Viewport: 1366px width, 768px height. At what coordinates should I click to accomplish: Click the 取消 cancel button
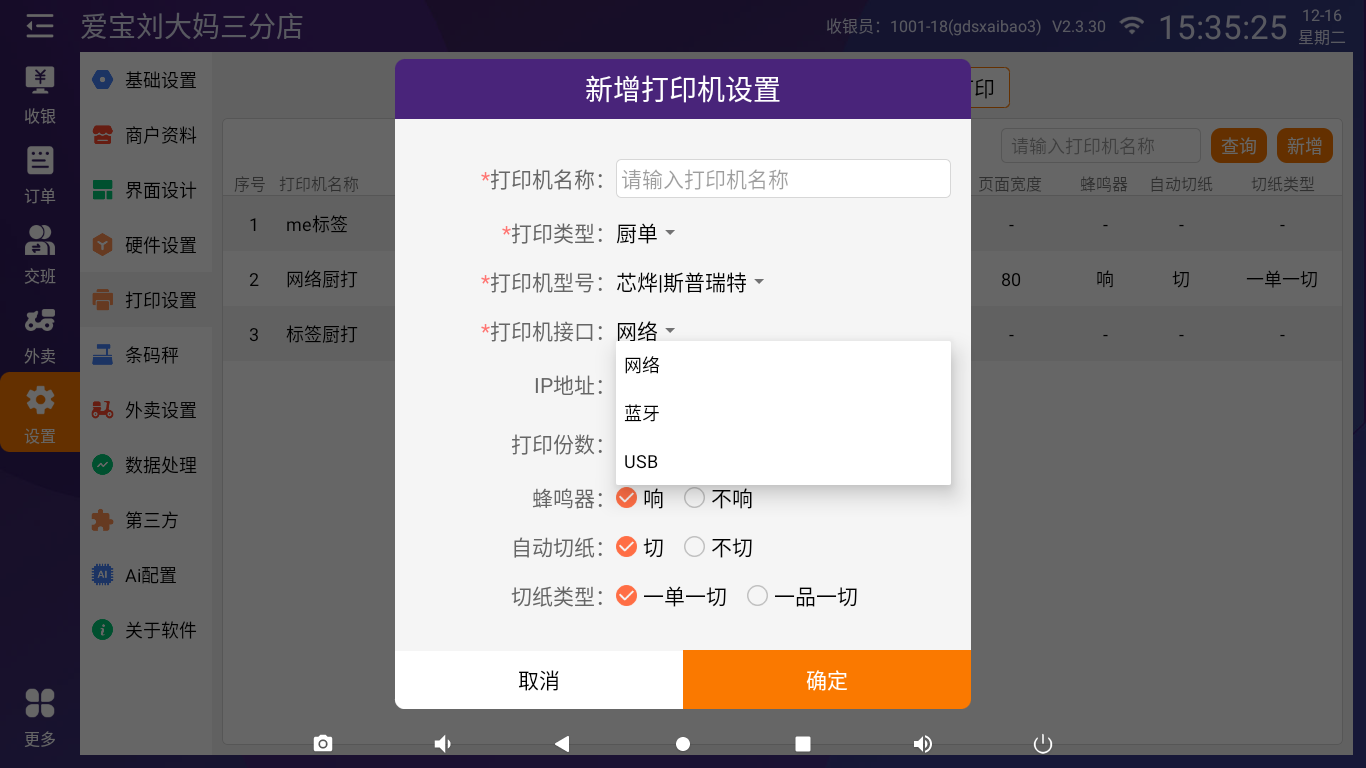click(538, 680)
